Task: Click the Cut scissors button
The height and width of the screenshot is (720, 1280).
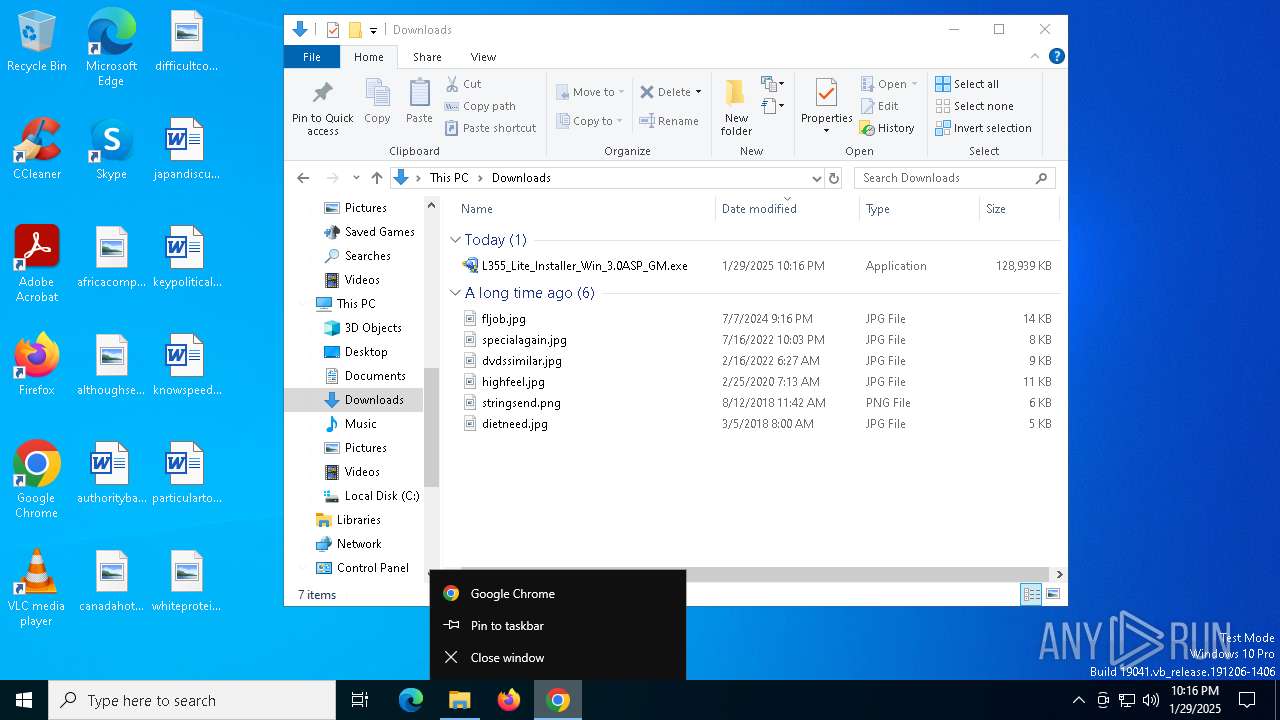Action: (x=463, y=84)
